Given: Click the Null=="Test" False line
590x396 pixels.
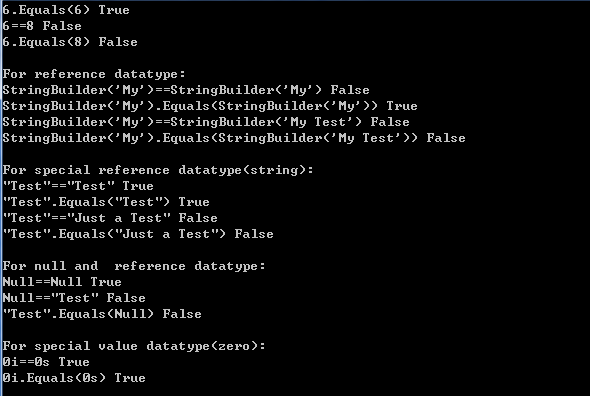Looking at the screenshot, I should tap(74, 298).
